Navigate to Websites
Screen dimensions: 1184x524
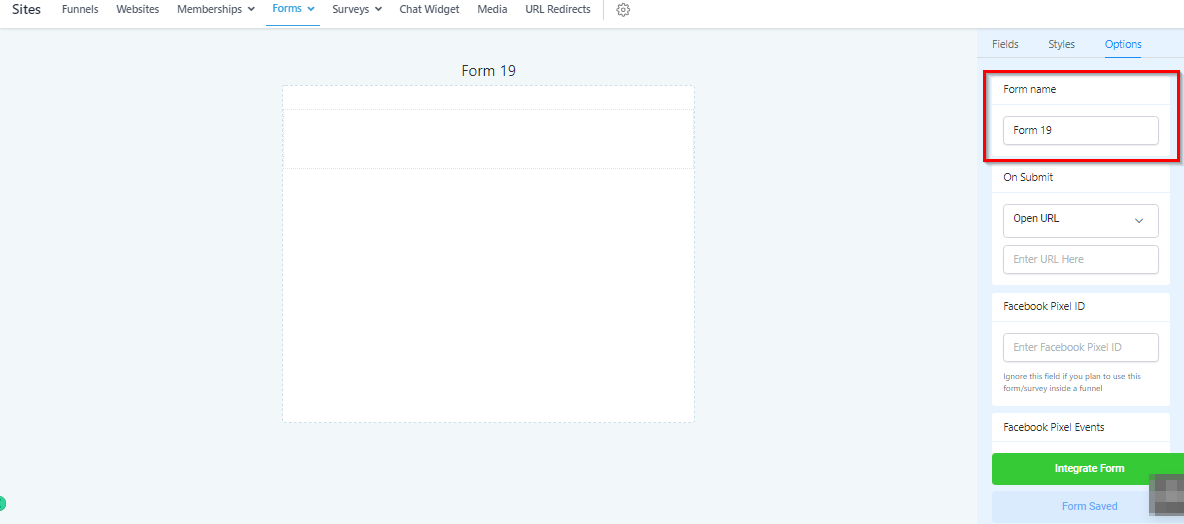137,10
